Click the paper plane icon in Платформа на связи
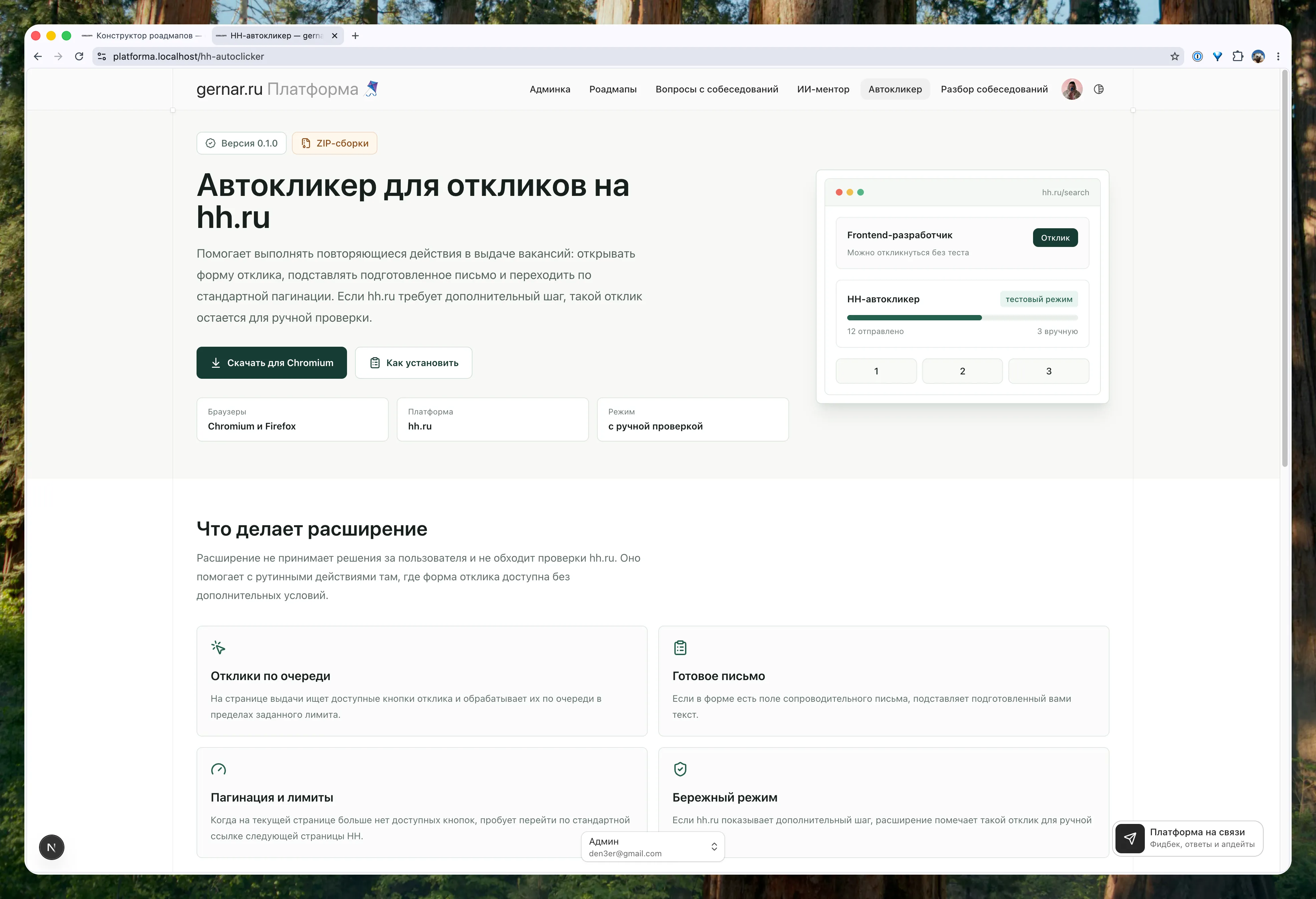Viewport: 1316px width, 899px height. point(1130,838)
